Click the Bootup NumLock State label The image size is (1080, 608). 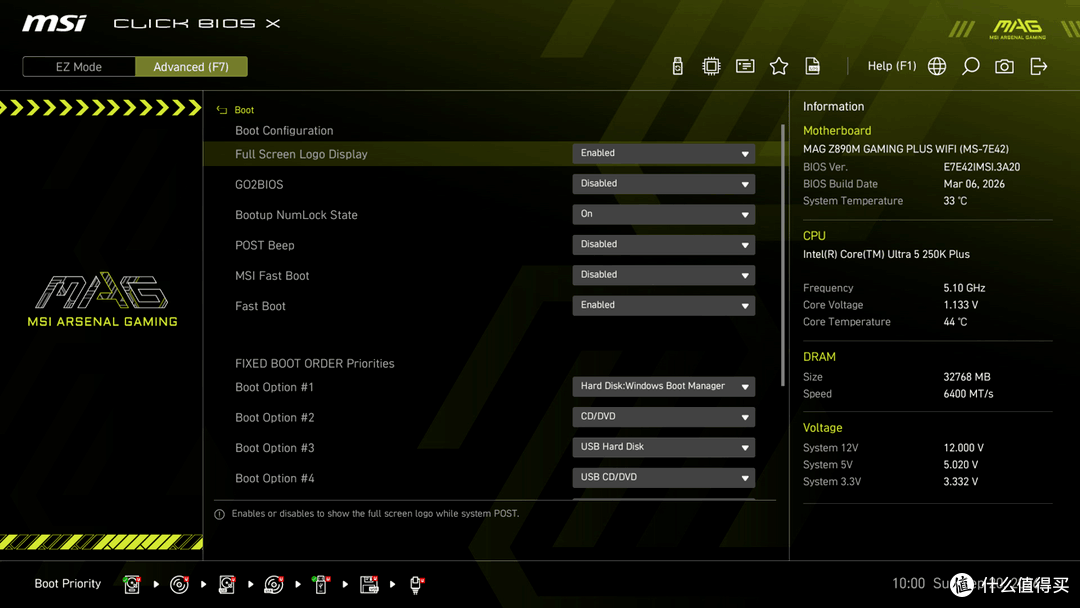pos(296,215)
